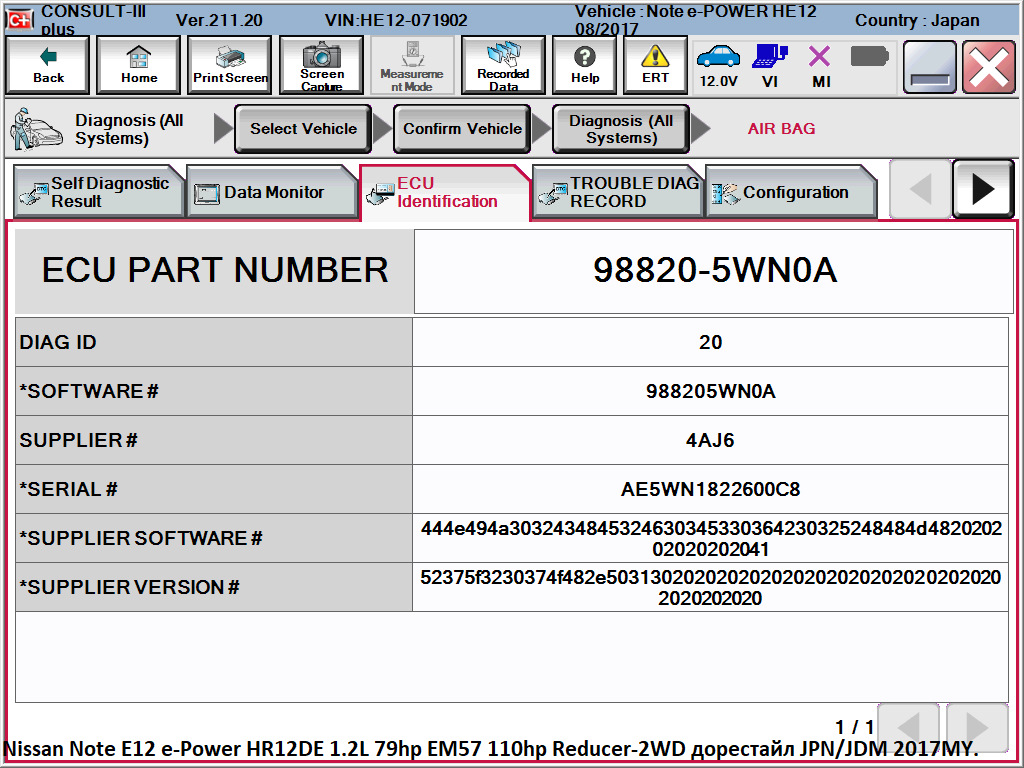Click serial number AE5WN1822600C8
The width and height of the screenshot is (1024, 768).
coord(711,489)
